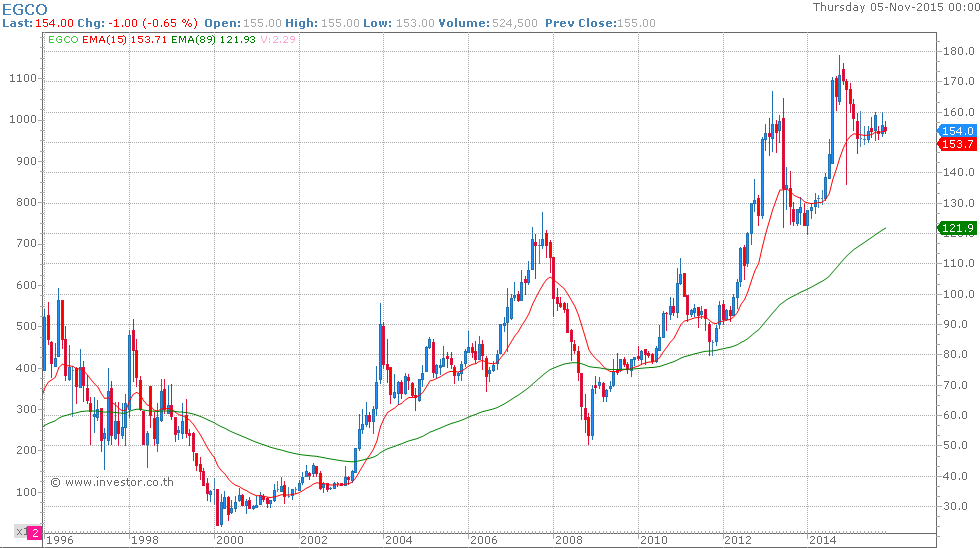Select the green EGCO legend label
Screen dimensions: 980x548
63,39
